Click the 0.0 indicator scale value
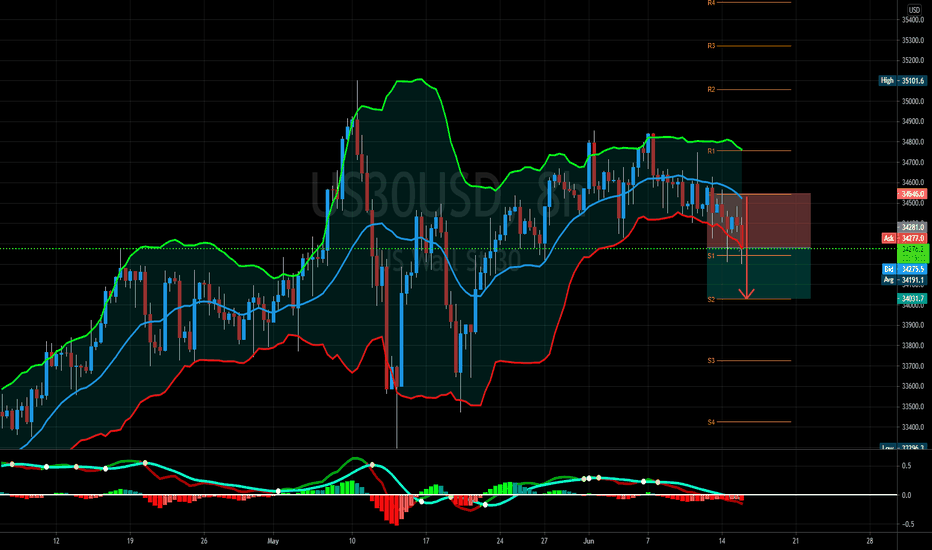The image size is (932, 550). pos(906,495)
